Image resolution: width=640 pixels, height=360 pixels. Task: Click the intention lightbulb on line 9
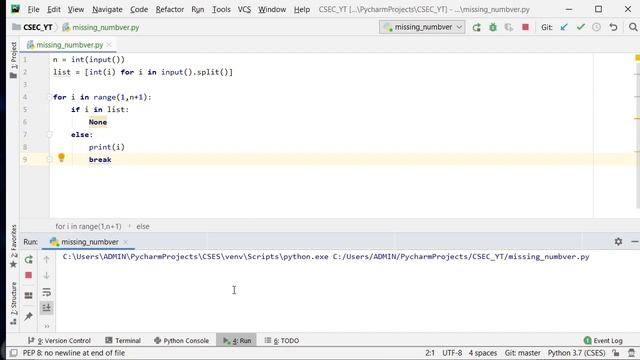pos(61,158)
